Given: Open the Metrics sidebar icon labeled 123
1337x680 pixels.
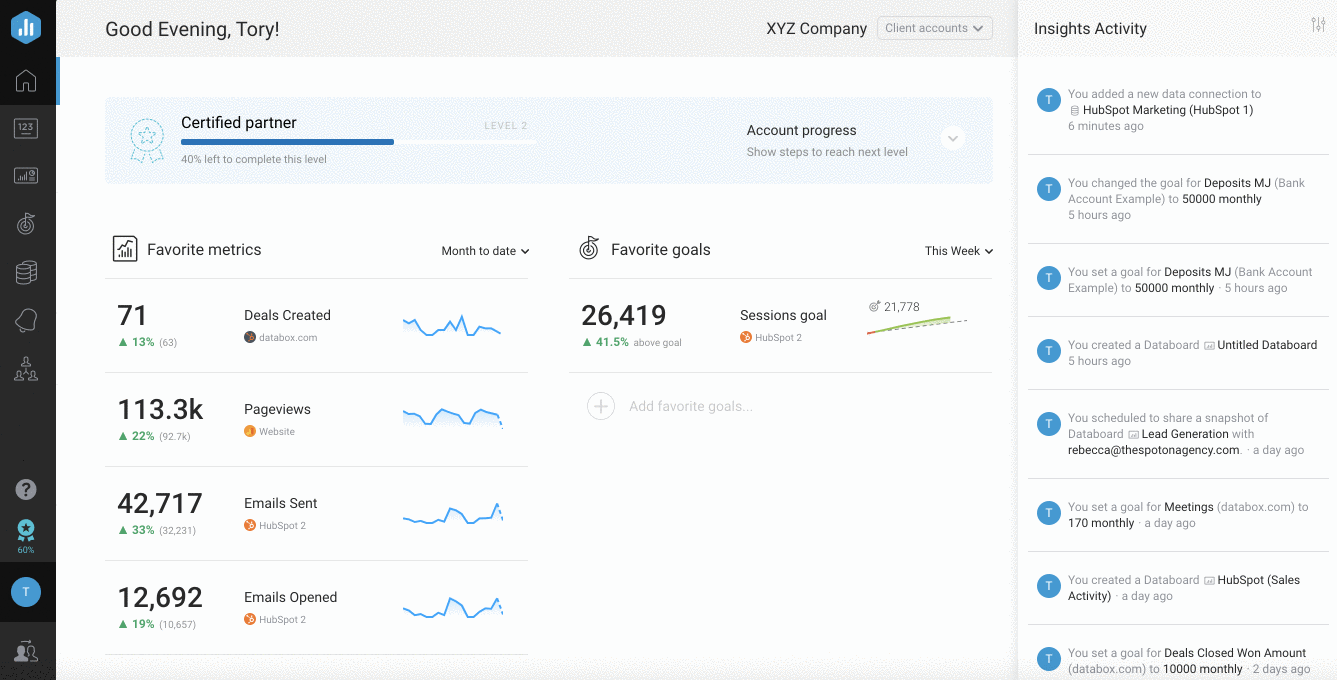Looking at the screenshot, I should [x=27, y=128].
